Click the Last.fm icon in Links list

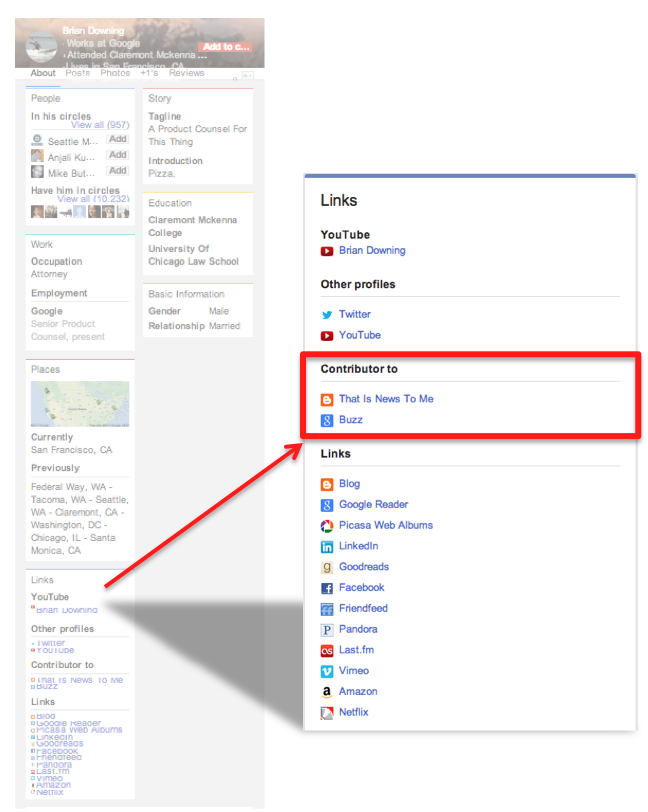[x=327, y=651]
